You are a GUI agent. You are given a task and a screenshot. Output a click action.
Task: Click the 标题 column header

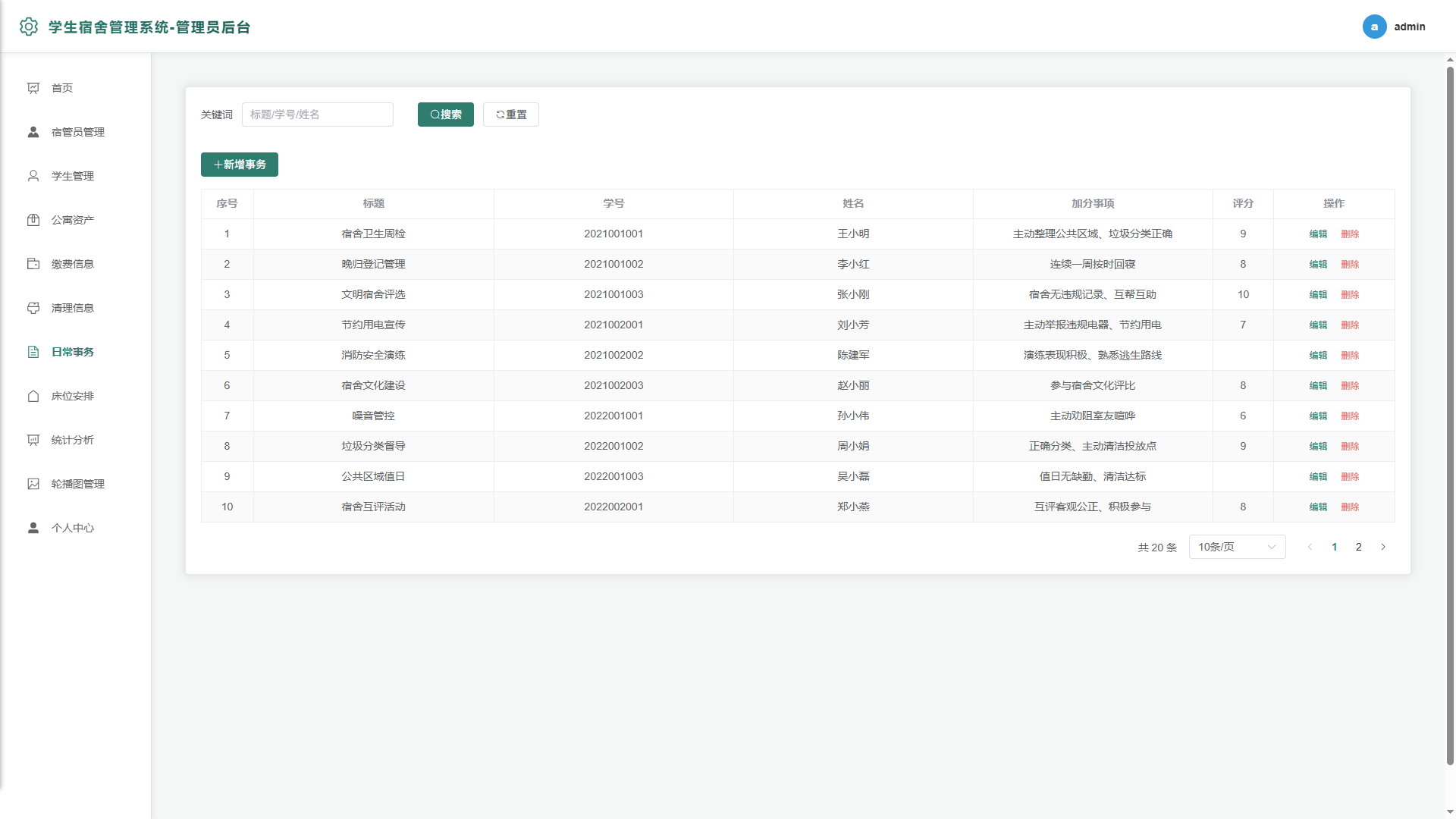click(x=374, y=204)
